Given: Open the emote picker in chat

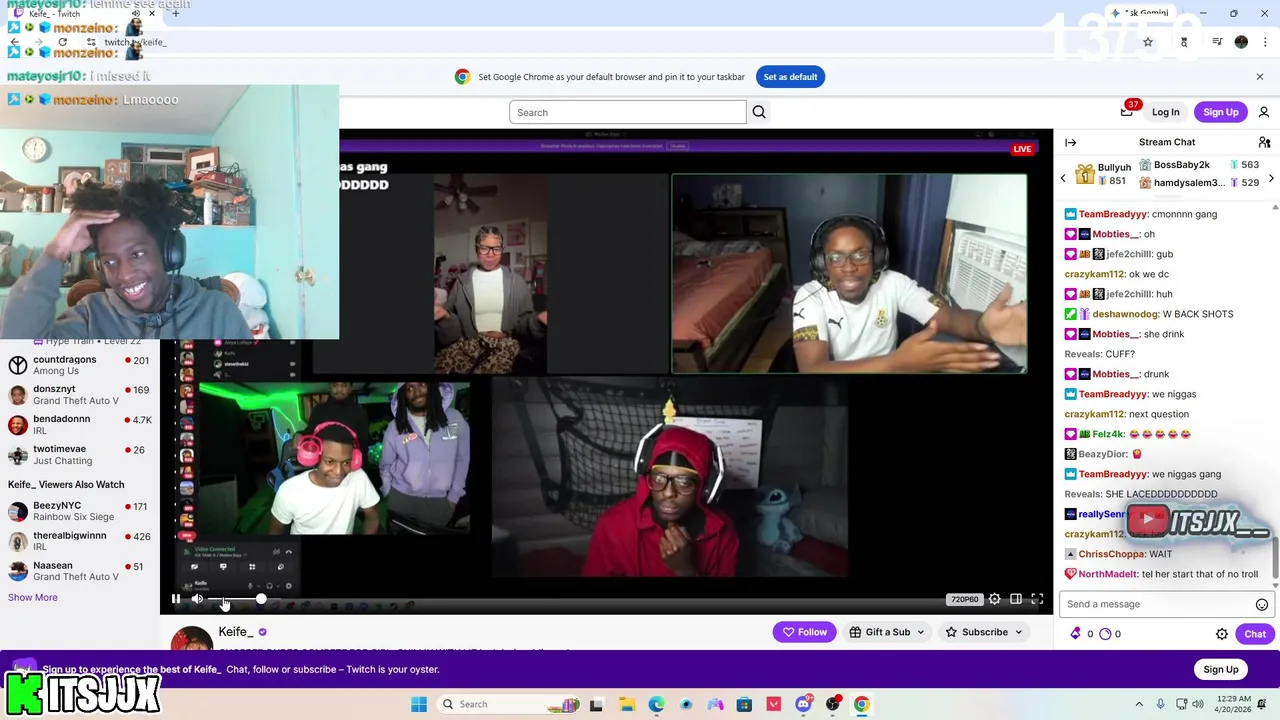Looking at the screenshot, I should pyautogui.click(x=1262, y=604).
